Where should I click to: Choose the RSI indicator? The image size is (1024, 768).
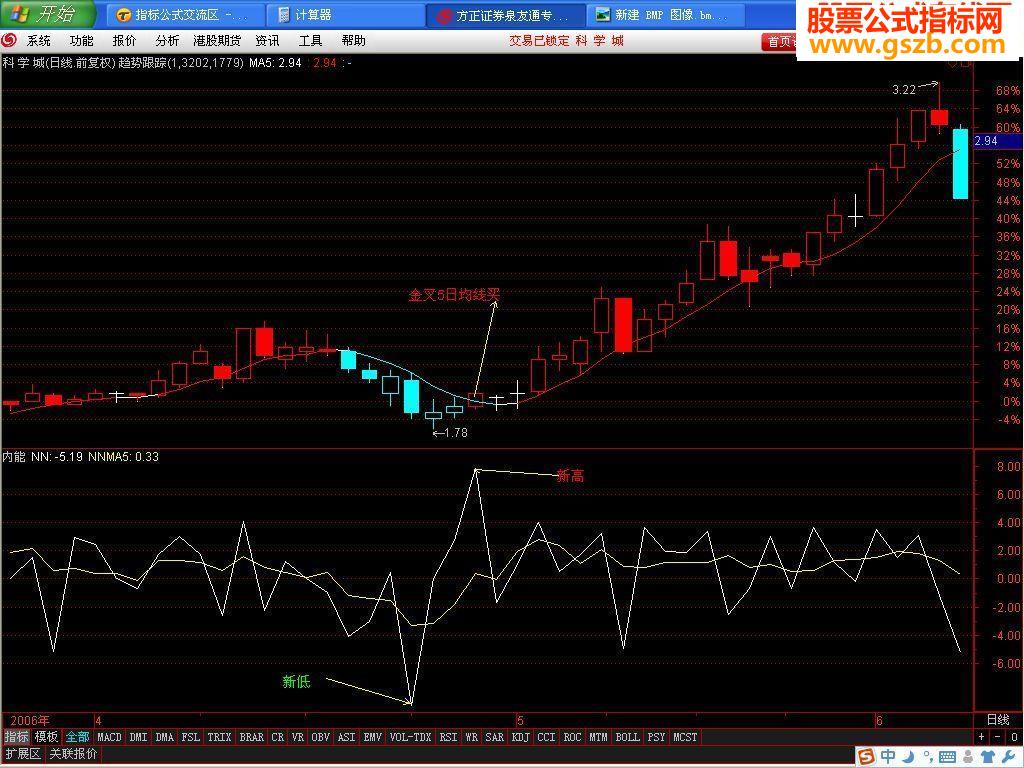click(448, 737)
